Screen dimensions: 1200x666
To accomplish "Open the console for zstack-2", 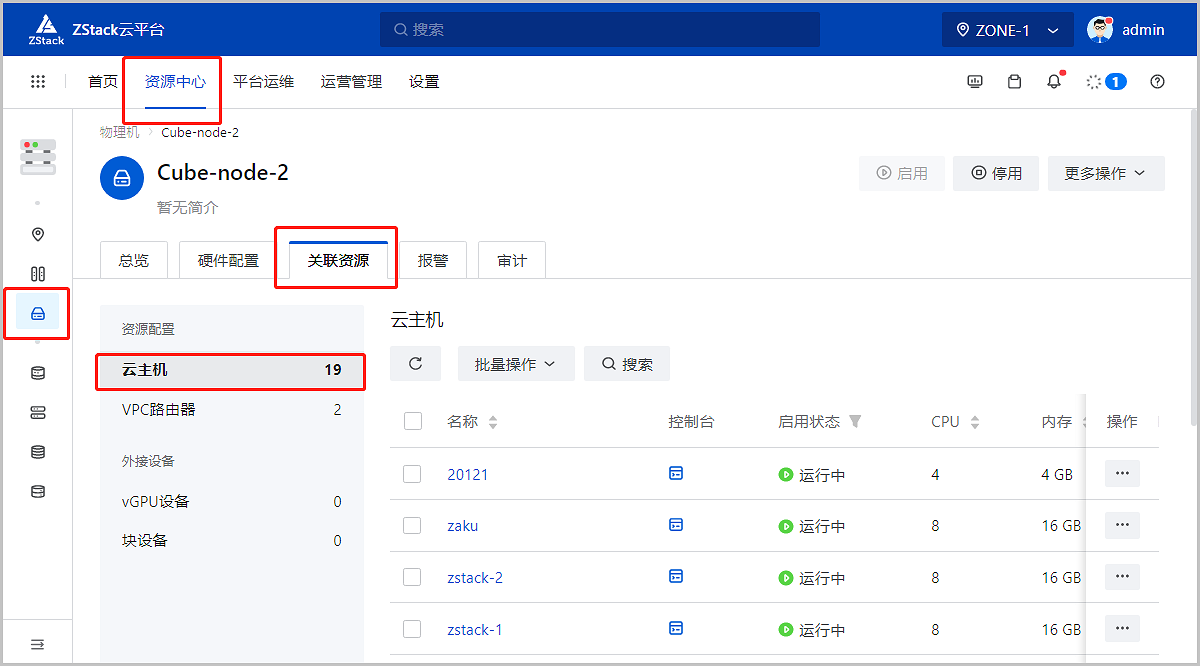I will pos(676,577).
